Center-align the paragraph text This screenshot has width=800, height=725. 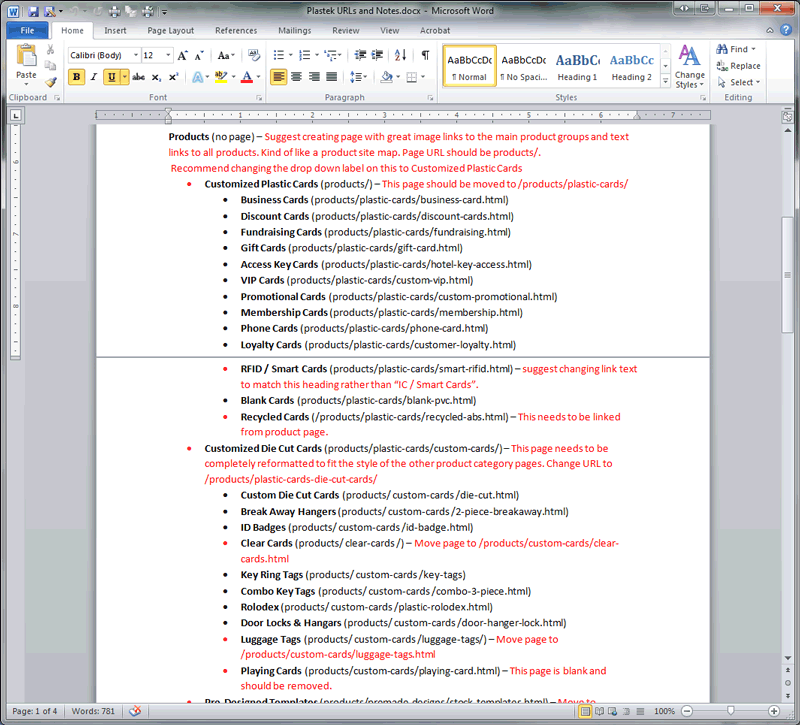297,77
